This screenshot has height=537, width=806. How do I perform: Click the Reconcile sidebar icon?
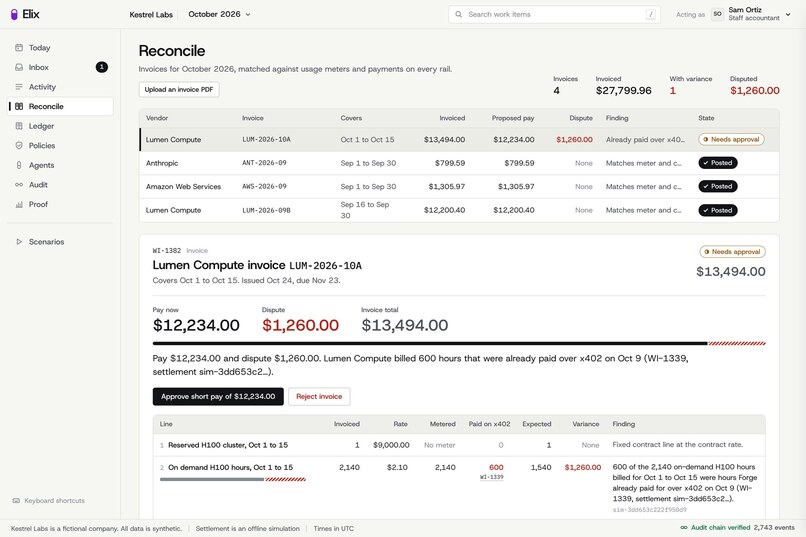tap(19, 106)
